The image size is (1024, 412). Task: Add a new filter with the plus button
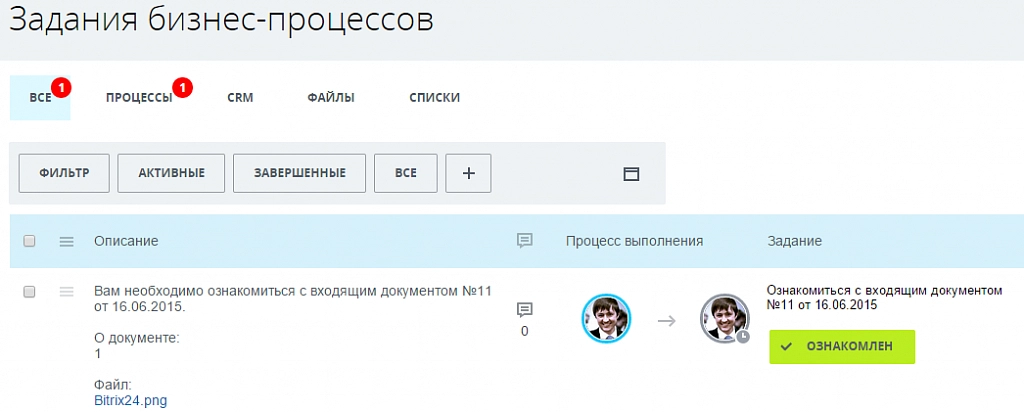[468, 173]
